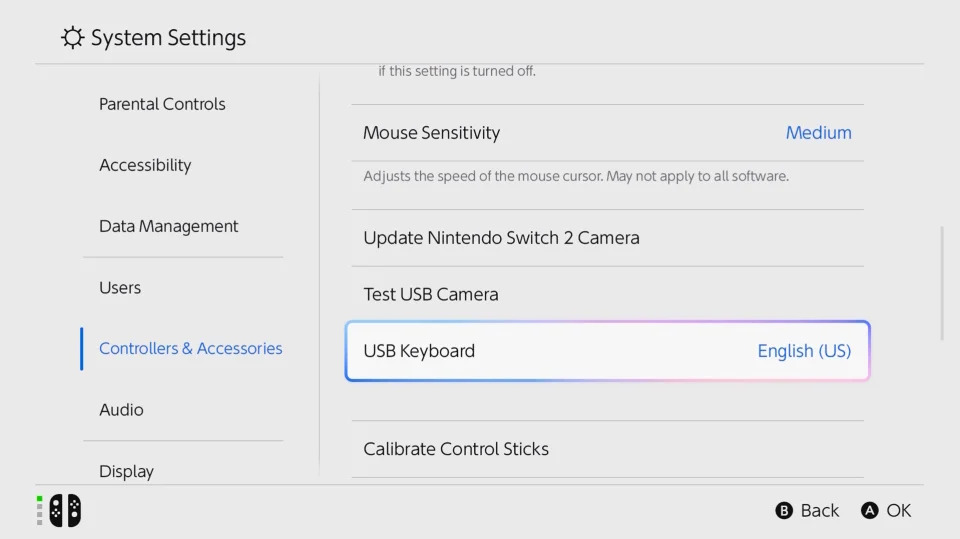
Task: Open the Mouse Sensitivity option
Action: 431,133
